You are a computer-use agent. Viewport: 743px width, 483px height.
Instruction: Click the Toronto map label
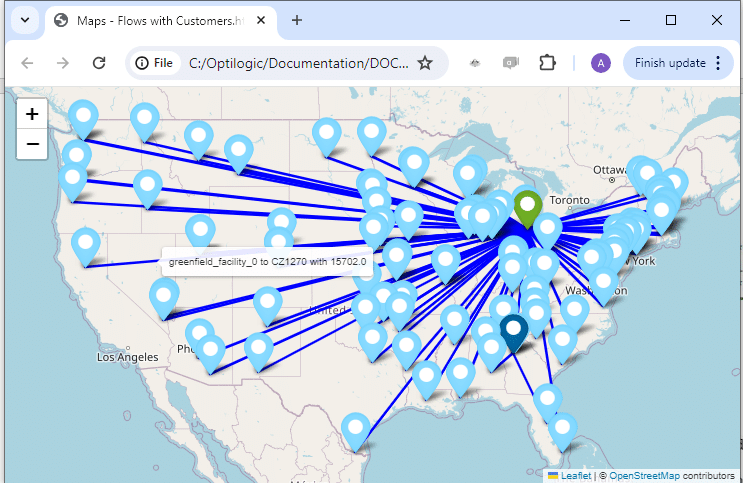[570, 200]
